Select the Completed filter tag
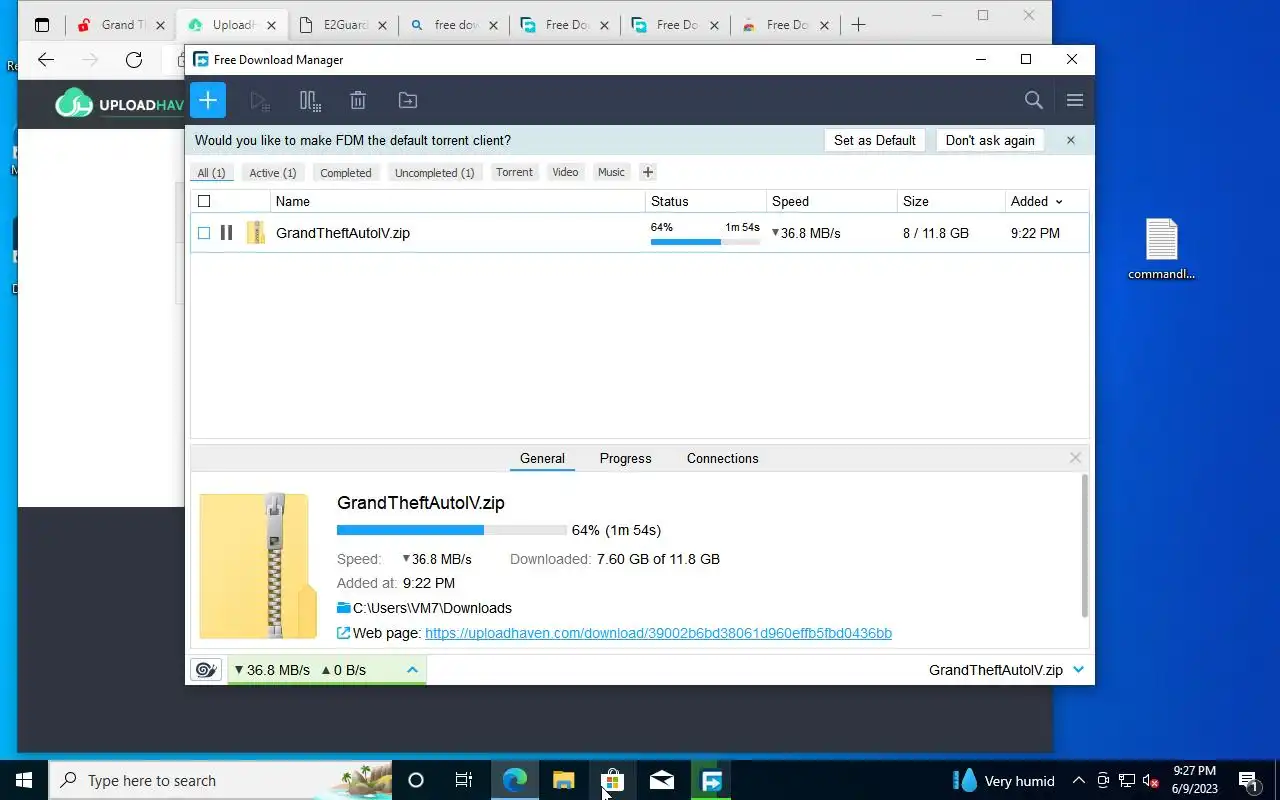Viewport: 1280px width, 800px height. click(x=346, y=173)
